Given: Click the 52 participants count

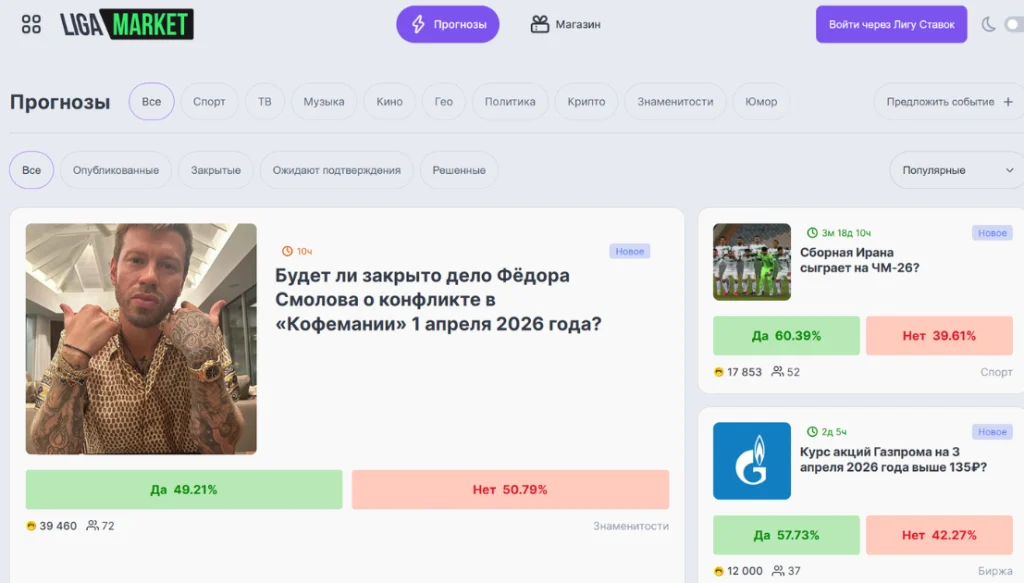Looking at the screenshot, I should [786, 371].
